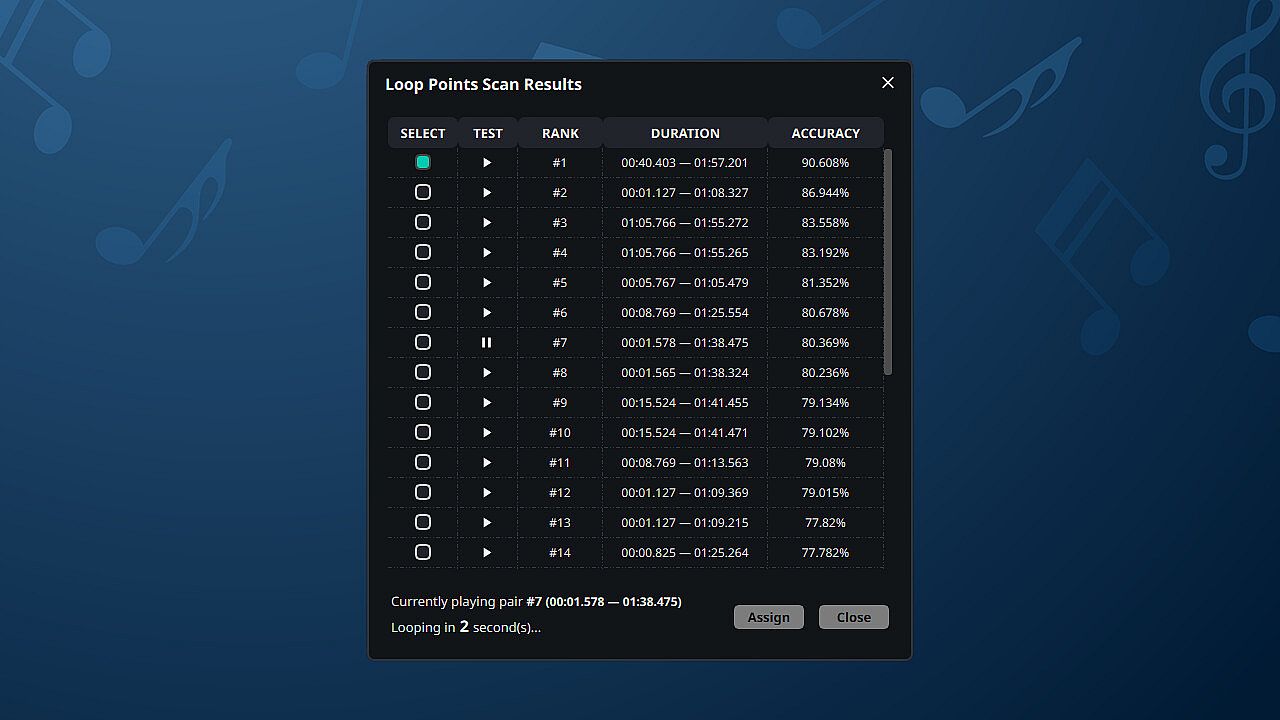Click duration 00:00.825 — 01:25.264
Viewport: 1280px width, 720px height.
tap(685, 552)
